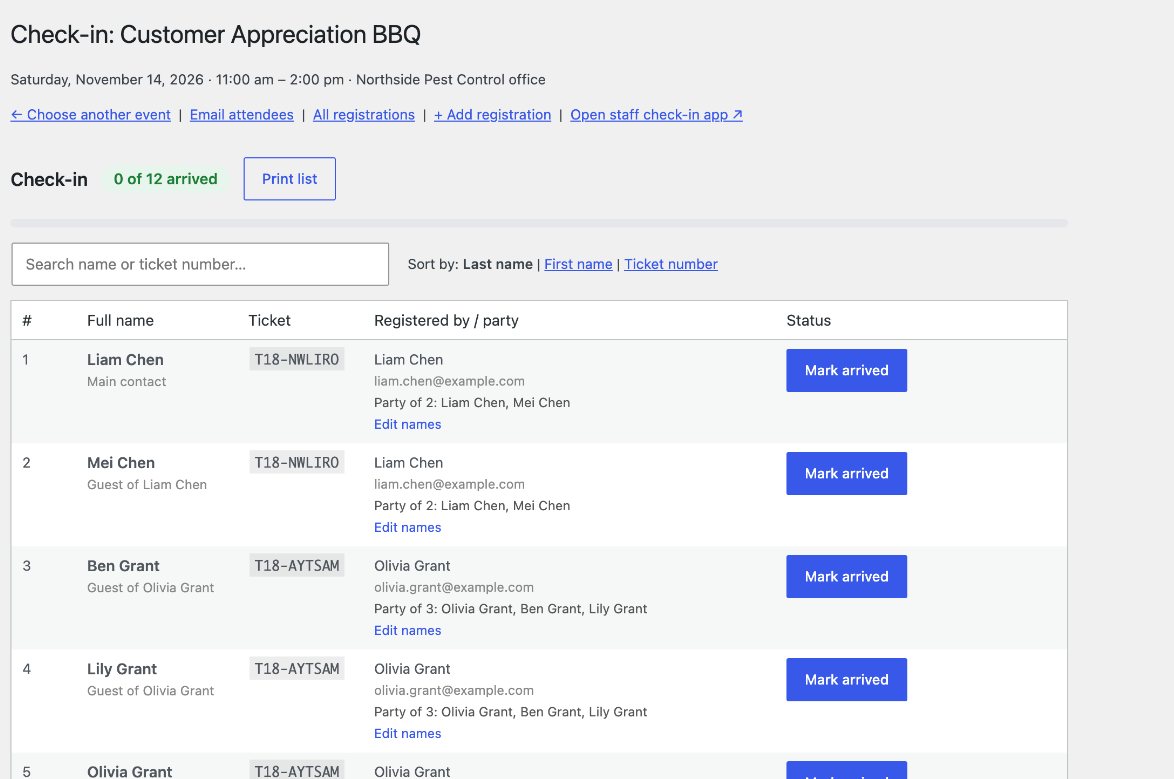The width and height of the screenshot is (1174, 779).
Task: Mark Lily Grant as arrived
Action: coord(847,679)
